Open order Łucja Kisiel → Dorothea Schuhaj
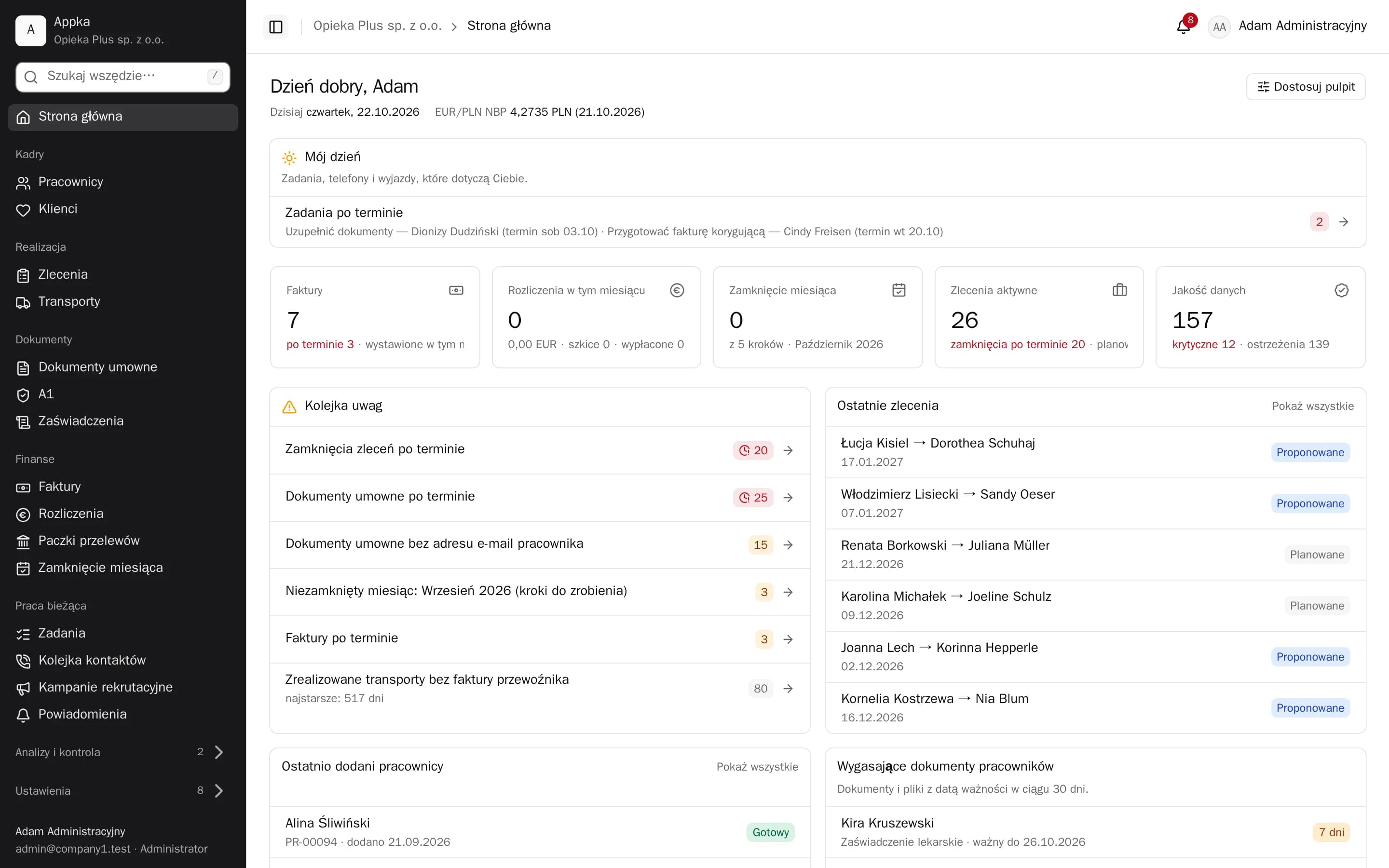1389x868 pixels. 1095,452
